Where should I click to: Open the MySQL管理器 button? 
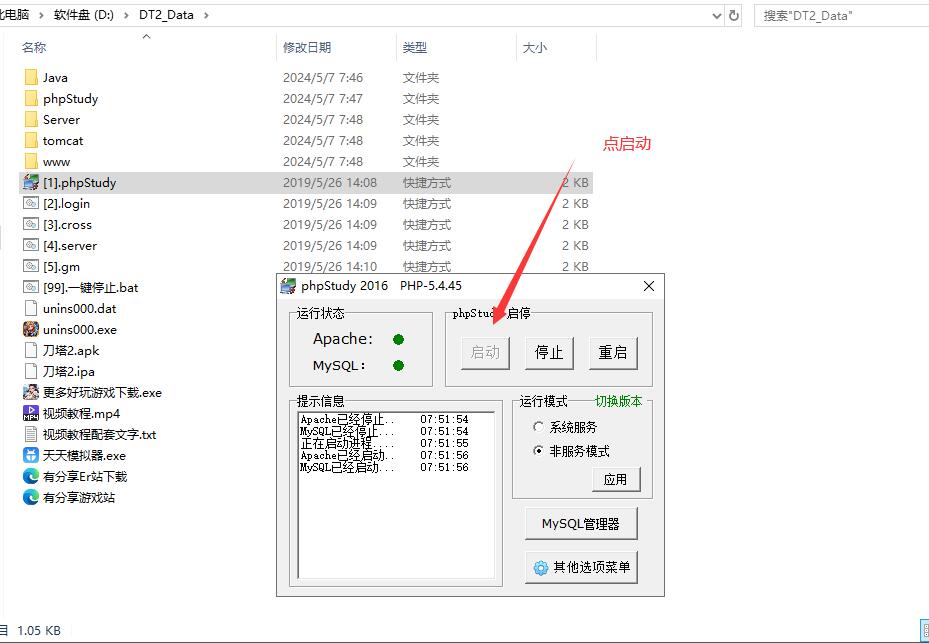(x=581, y=523)
